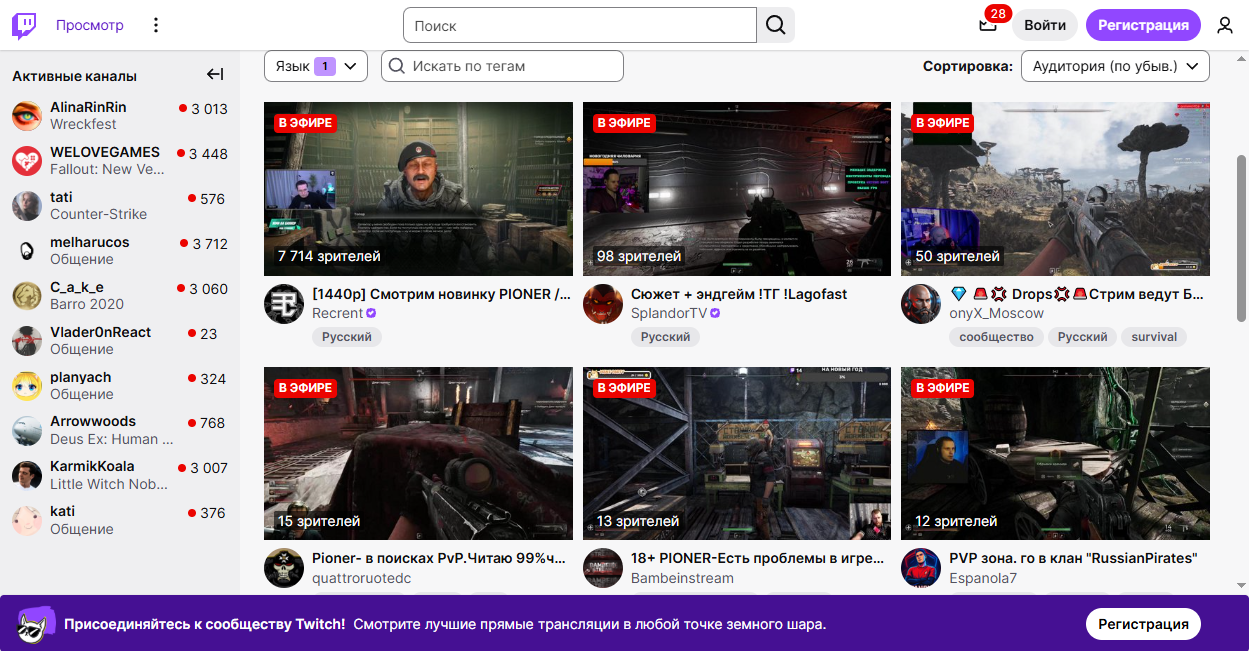Switch to the Просмотр tab
Viewport: 1249px width, 651px height.
90,25
